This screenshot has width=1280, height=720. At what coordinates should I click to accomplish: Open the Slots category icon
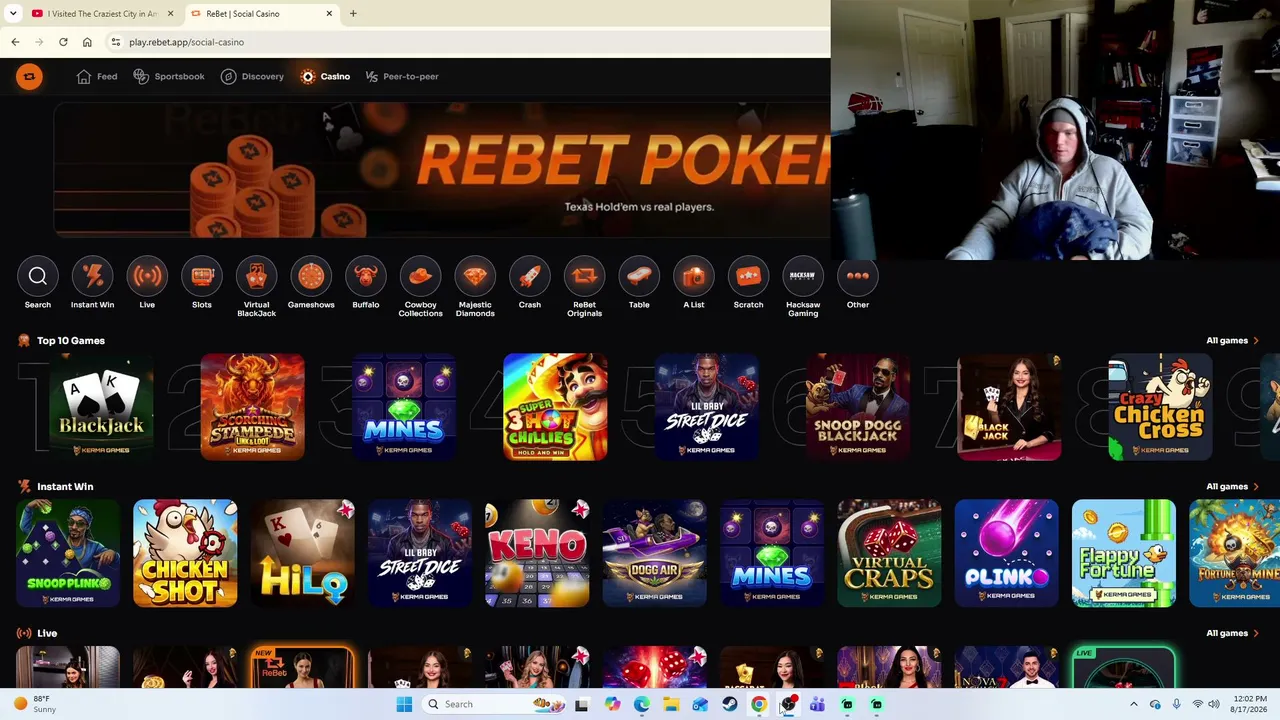(x=202, y=276)
